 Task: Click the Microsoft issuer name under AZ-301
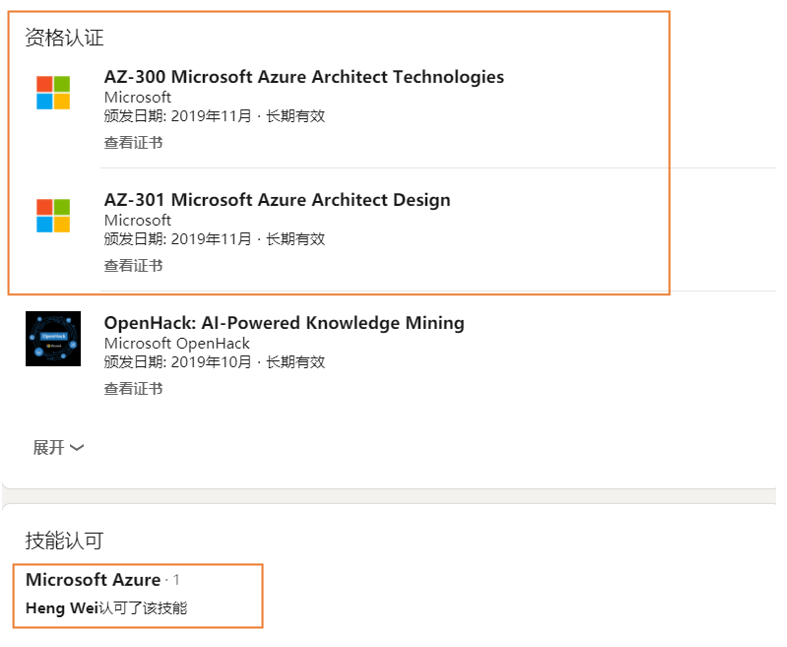[138, 220]
